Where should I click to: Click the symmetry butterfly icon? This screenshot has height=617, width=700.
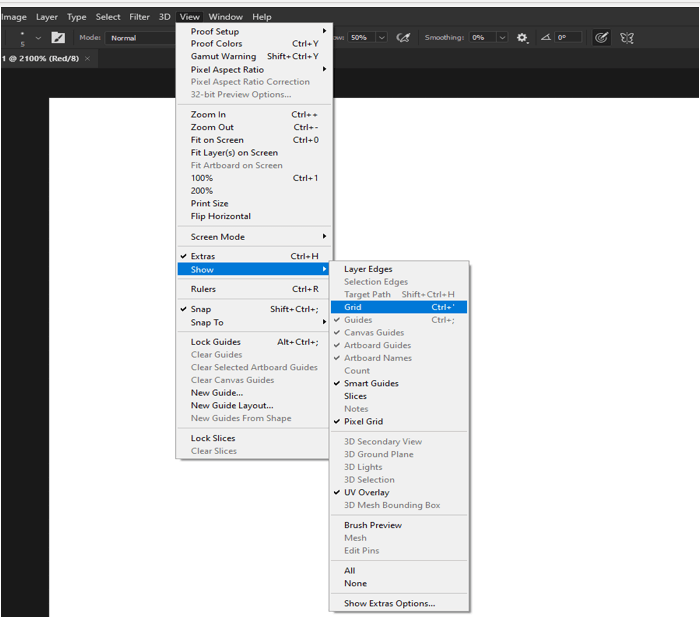coord(628,38)
